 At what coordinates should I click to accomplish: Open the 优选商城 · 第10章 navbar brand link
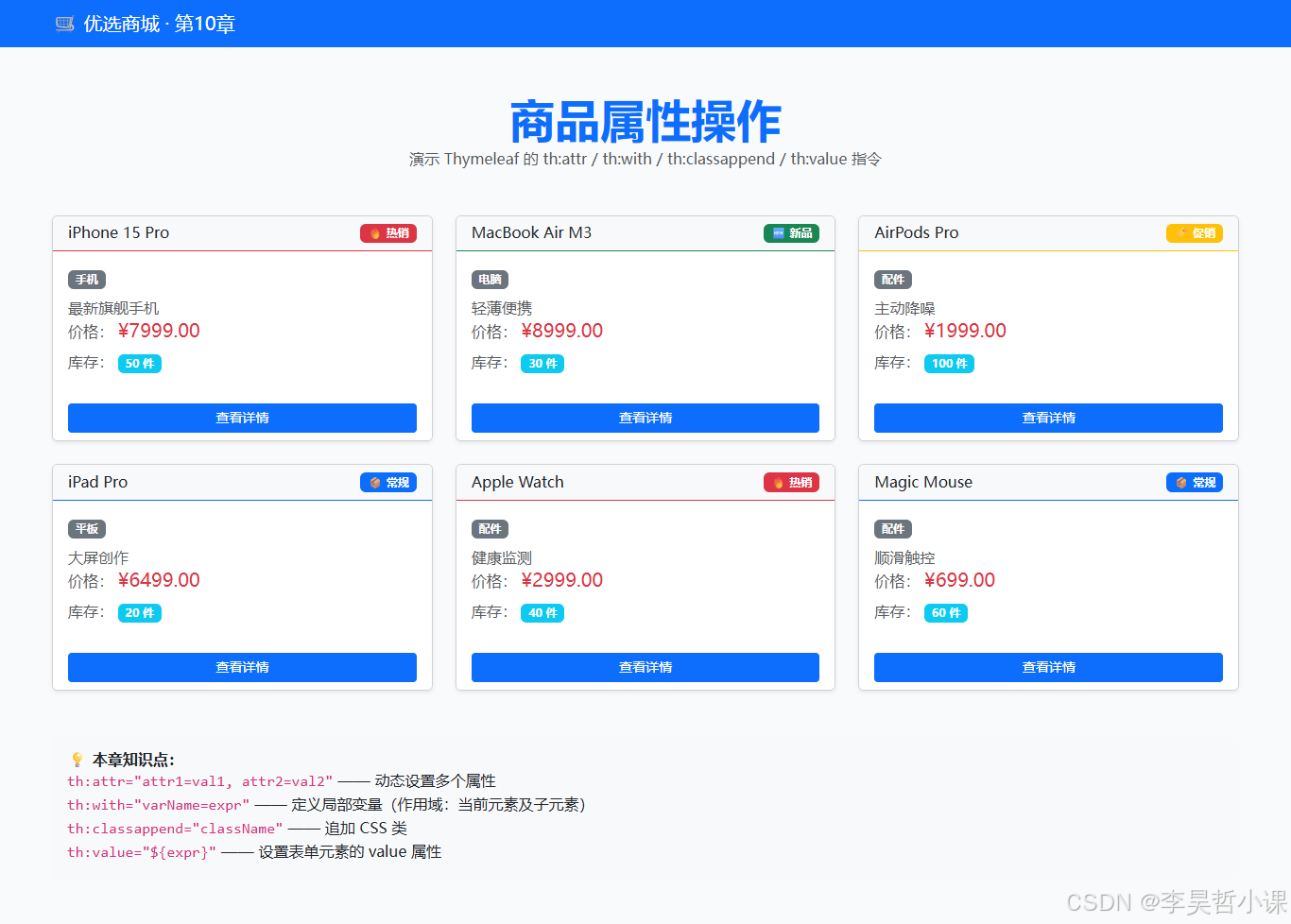pos(146,24)
